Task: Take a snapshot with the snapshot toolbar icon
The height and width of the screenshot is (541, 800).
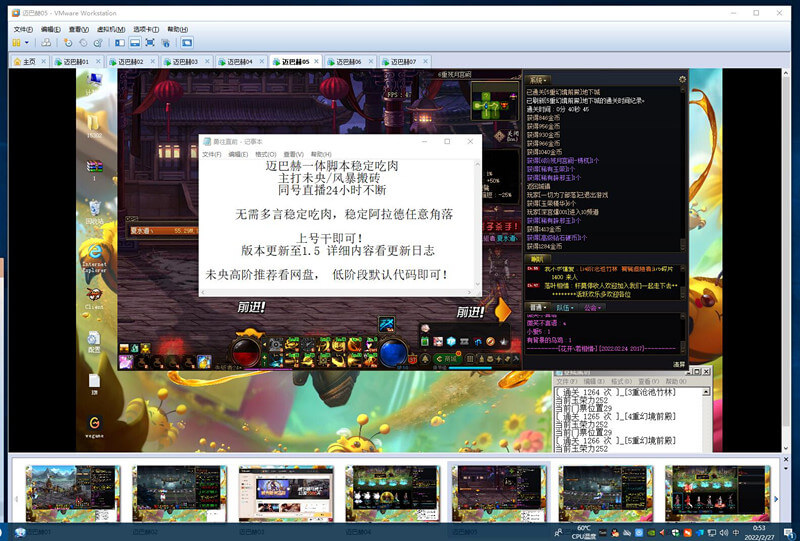Action: click(68, 43)
